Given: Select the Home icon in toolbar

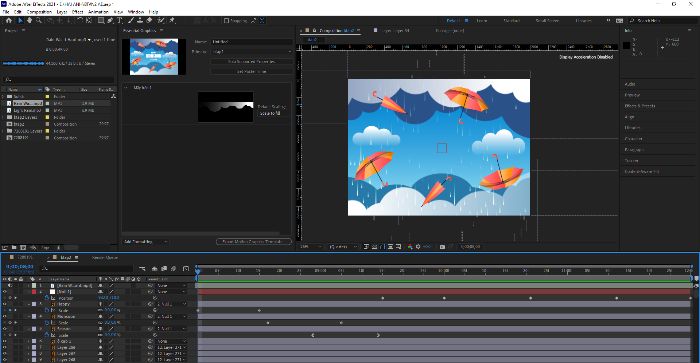Looking at the screenshot, I should [x=9, y=21].
